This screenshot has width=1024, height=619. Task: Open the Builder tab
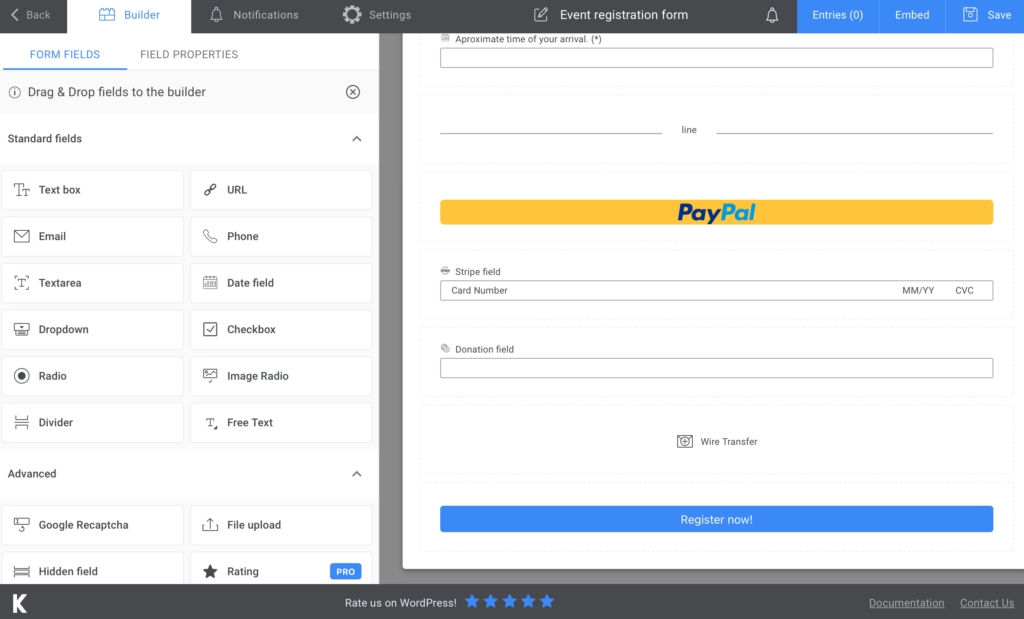click(129, 15)
